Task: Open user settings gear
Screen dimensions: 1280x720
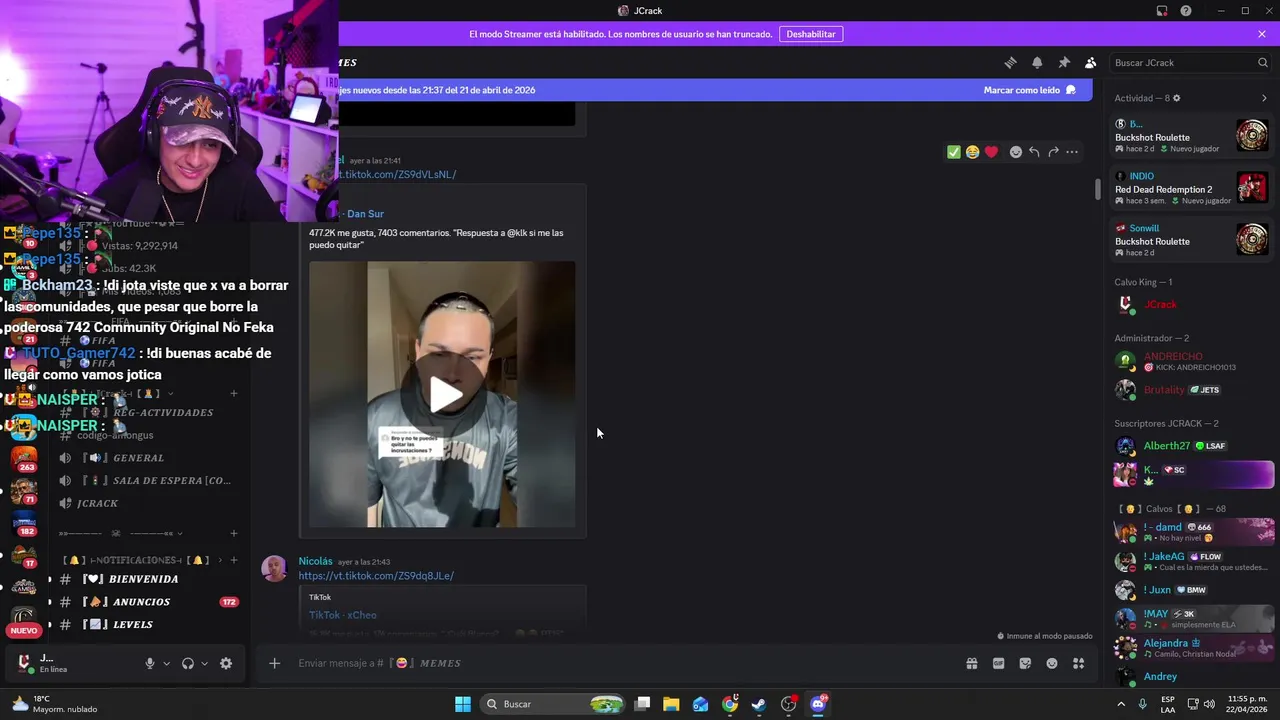Action: pos(226,663)
